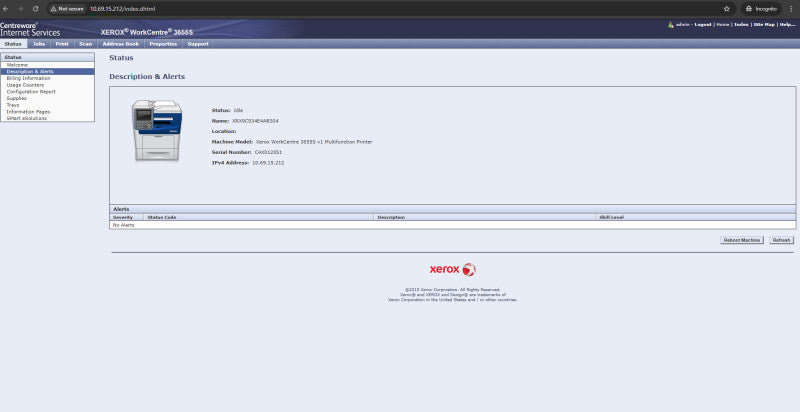
Task: Open the Properties tab
Action: pyautogui.click(x=163, y=44)
